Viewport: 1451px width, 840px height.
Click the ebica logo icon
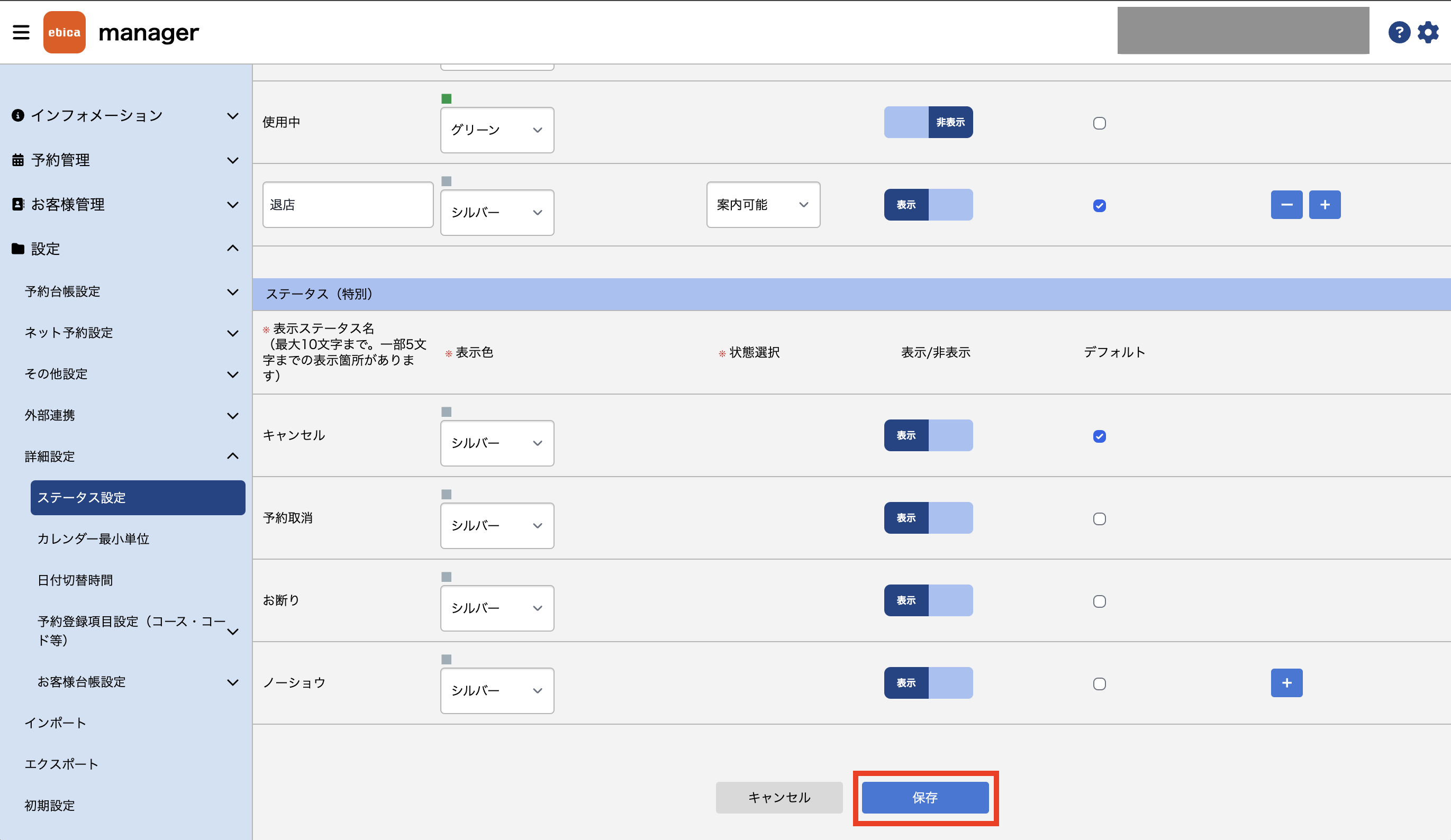coord(65,32)
